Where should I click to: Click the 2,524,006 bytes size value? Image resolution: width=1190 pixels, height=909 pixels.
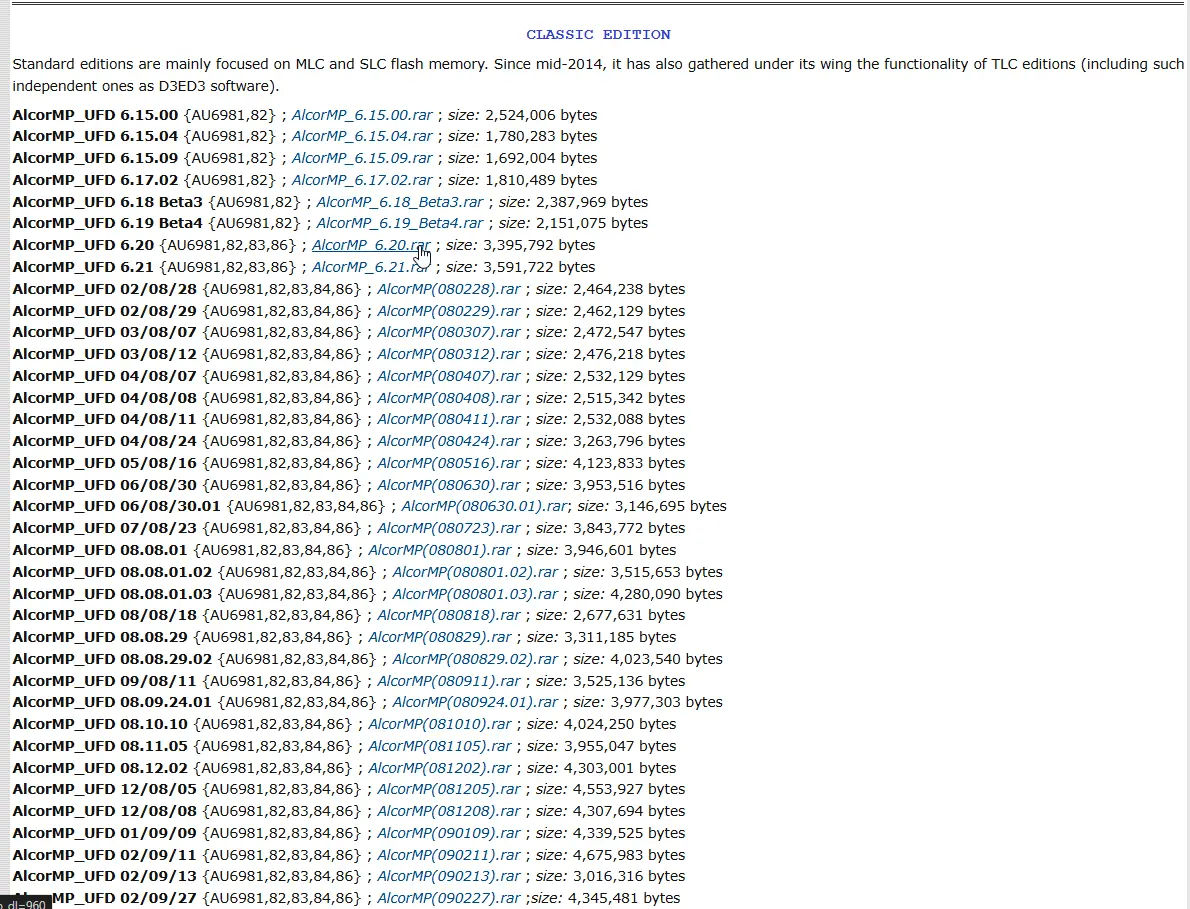click(x=541, y=115)
